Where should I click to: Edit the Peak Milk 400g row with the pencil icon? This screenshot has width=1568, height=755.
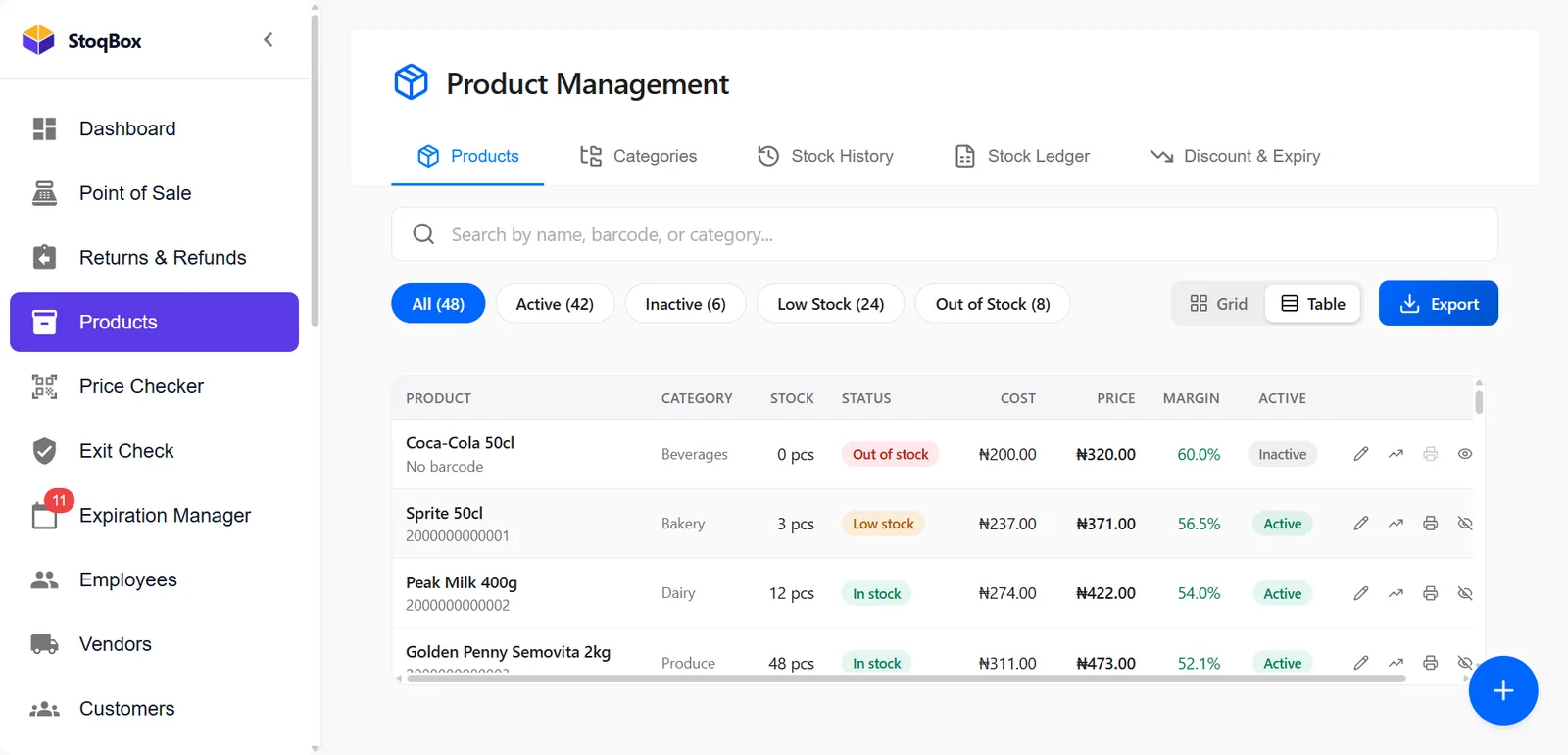1361,593
